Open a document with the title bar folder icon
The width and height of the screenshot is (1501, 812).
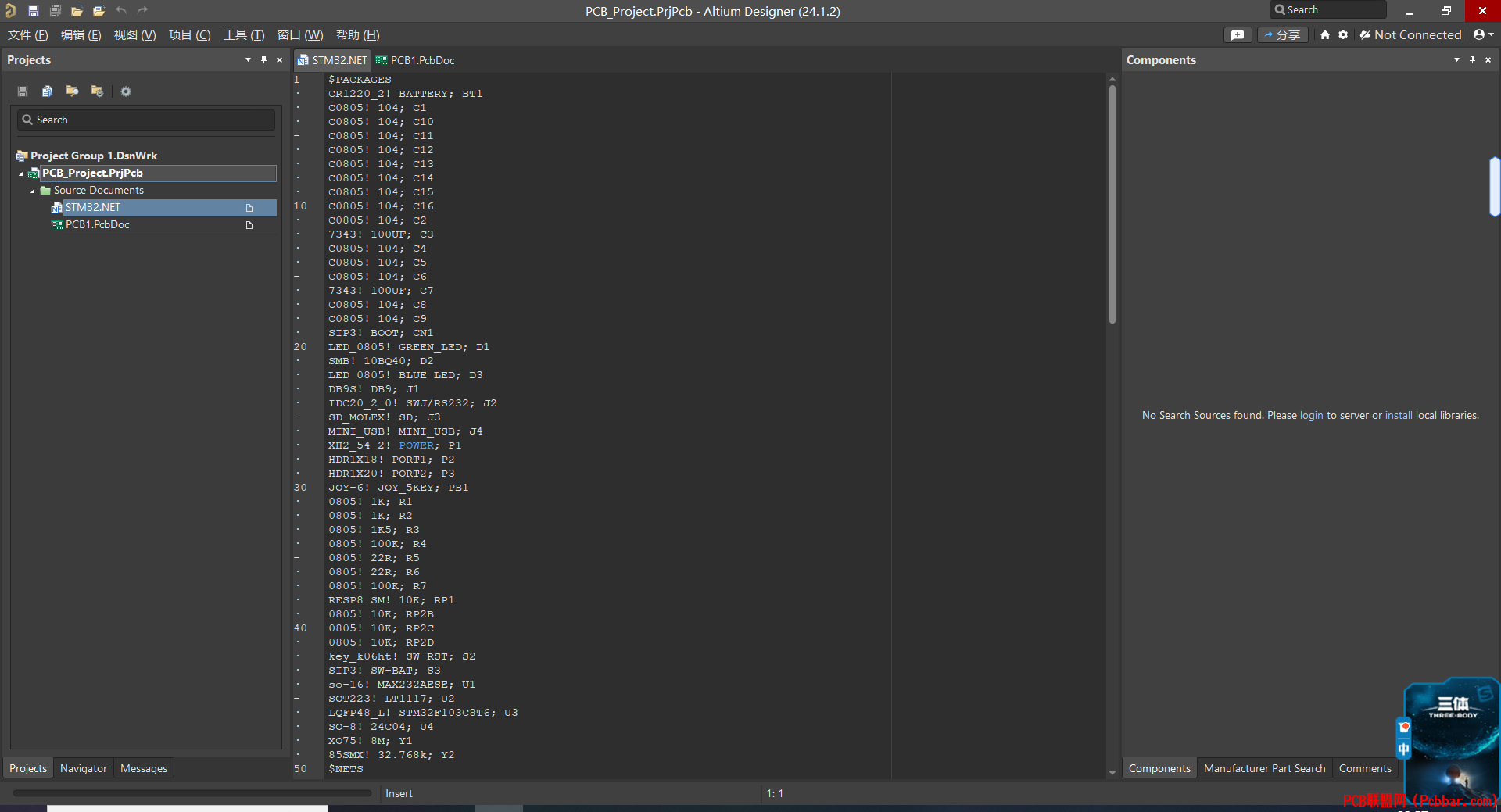(77, 11)
